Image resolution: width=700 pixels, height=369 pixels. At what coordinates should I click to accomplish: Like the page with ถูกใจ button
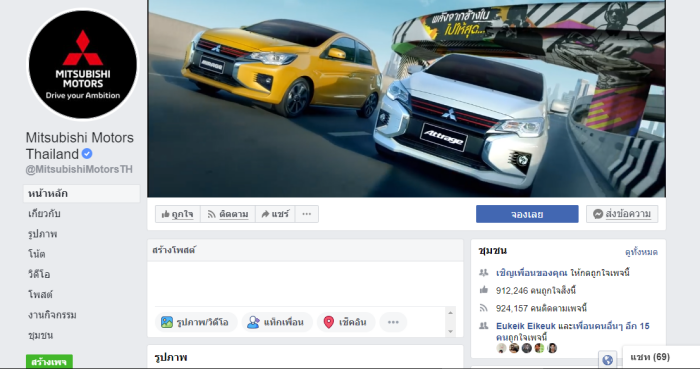(x=178, y=214)
